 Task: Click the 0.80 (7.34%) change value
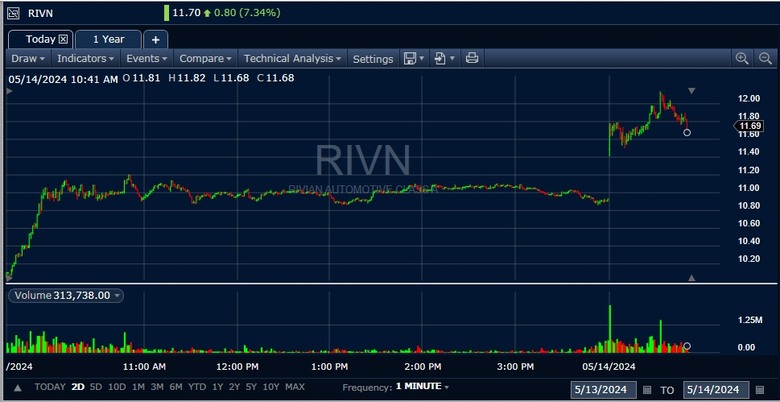coord(247,13)
